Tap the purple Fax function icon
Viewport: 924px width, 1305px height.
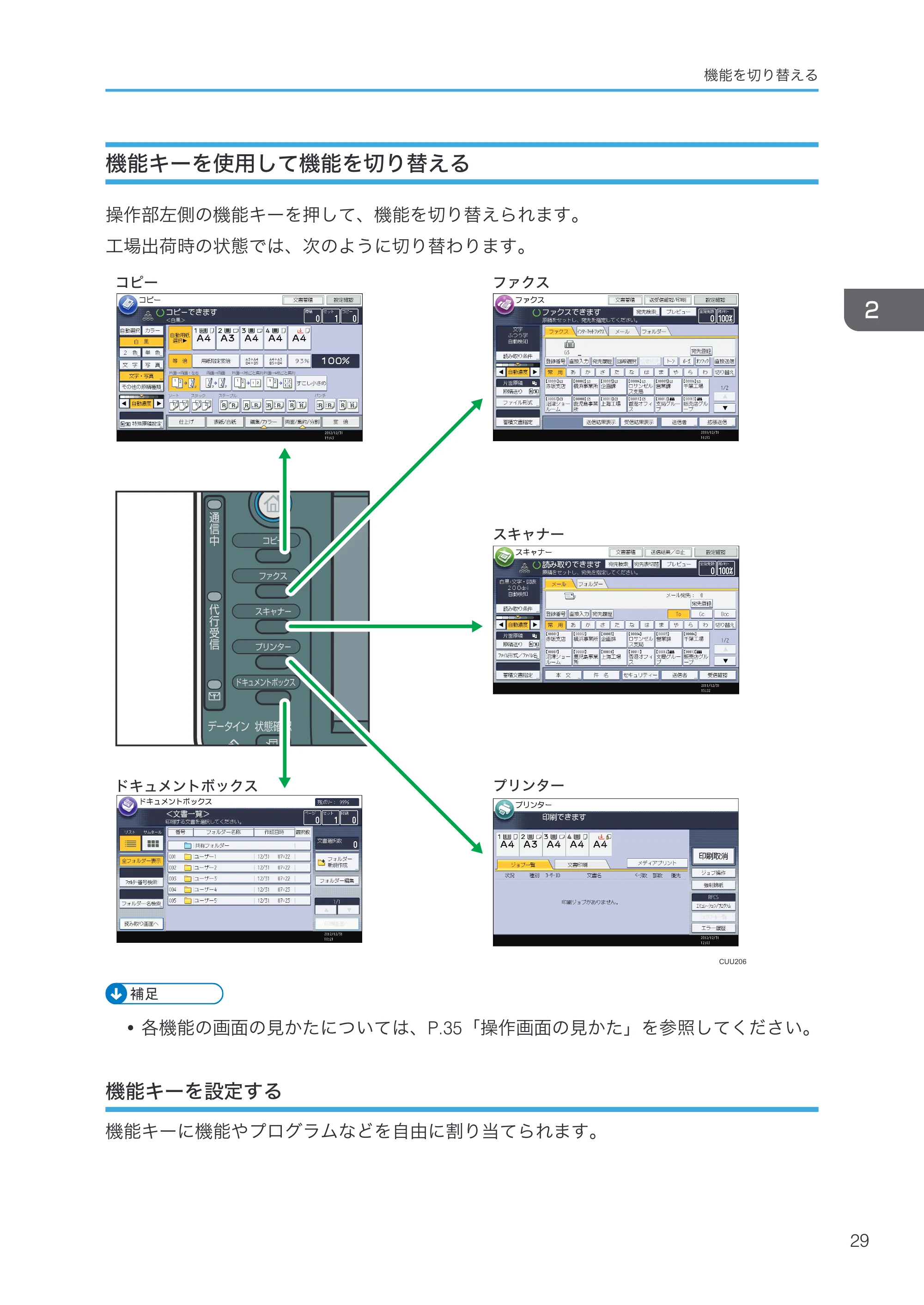(x=504, y=304)
